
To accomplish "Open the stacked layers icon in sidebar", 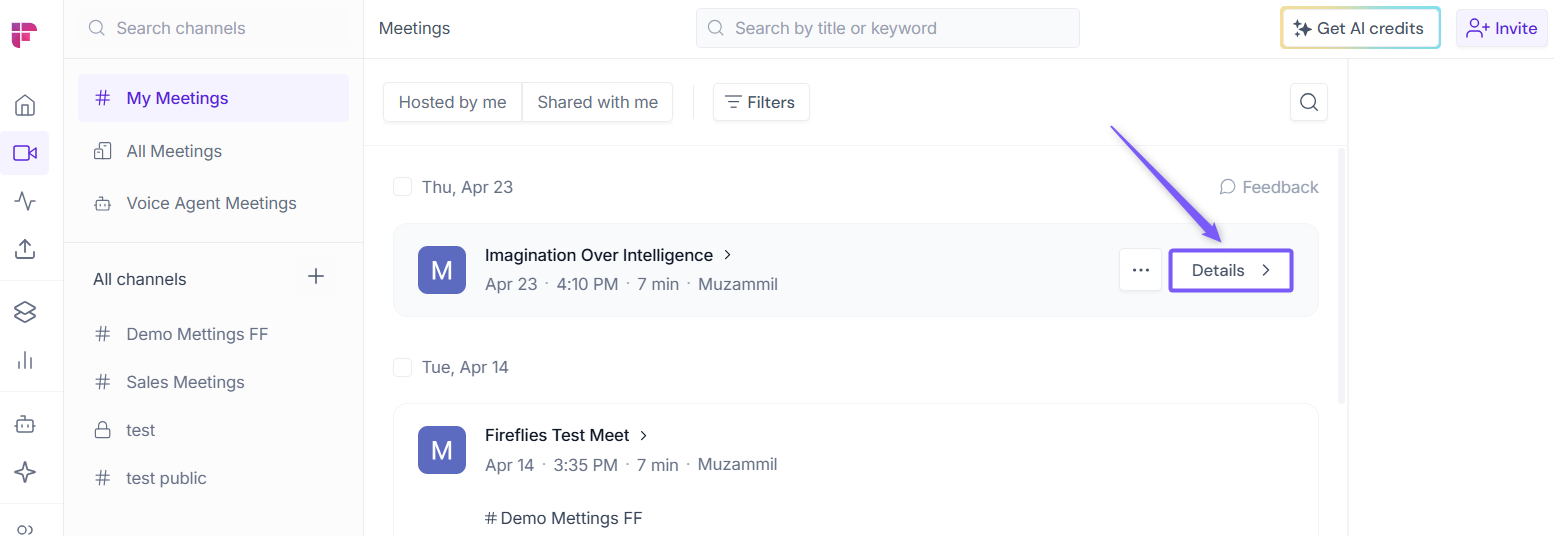I will 25,312.
